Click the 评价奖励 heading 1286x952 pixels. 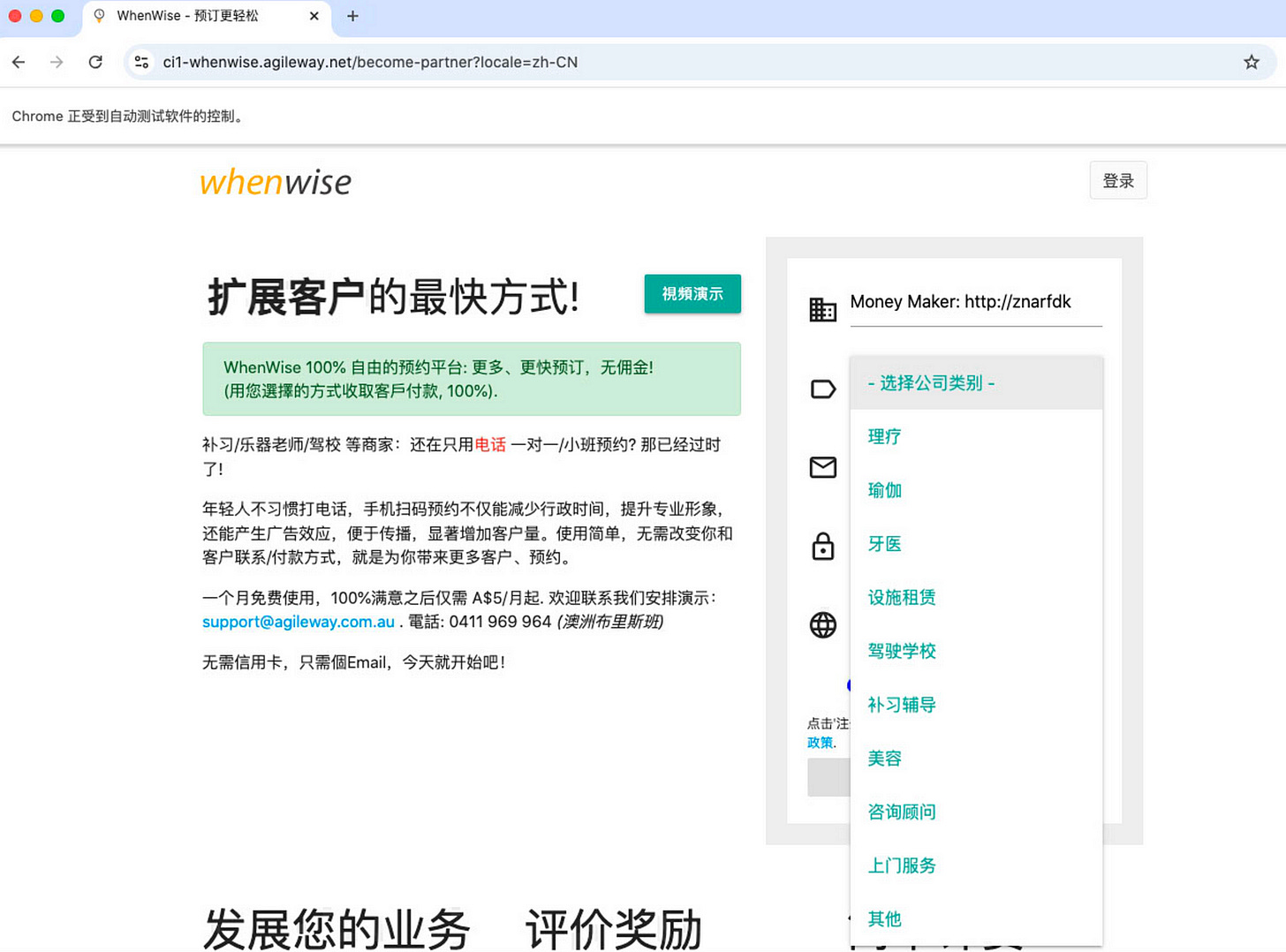pyautogui.click(x=614, y=929)
